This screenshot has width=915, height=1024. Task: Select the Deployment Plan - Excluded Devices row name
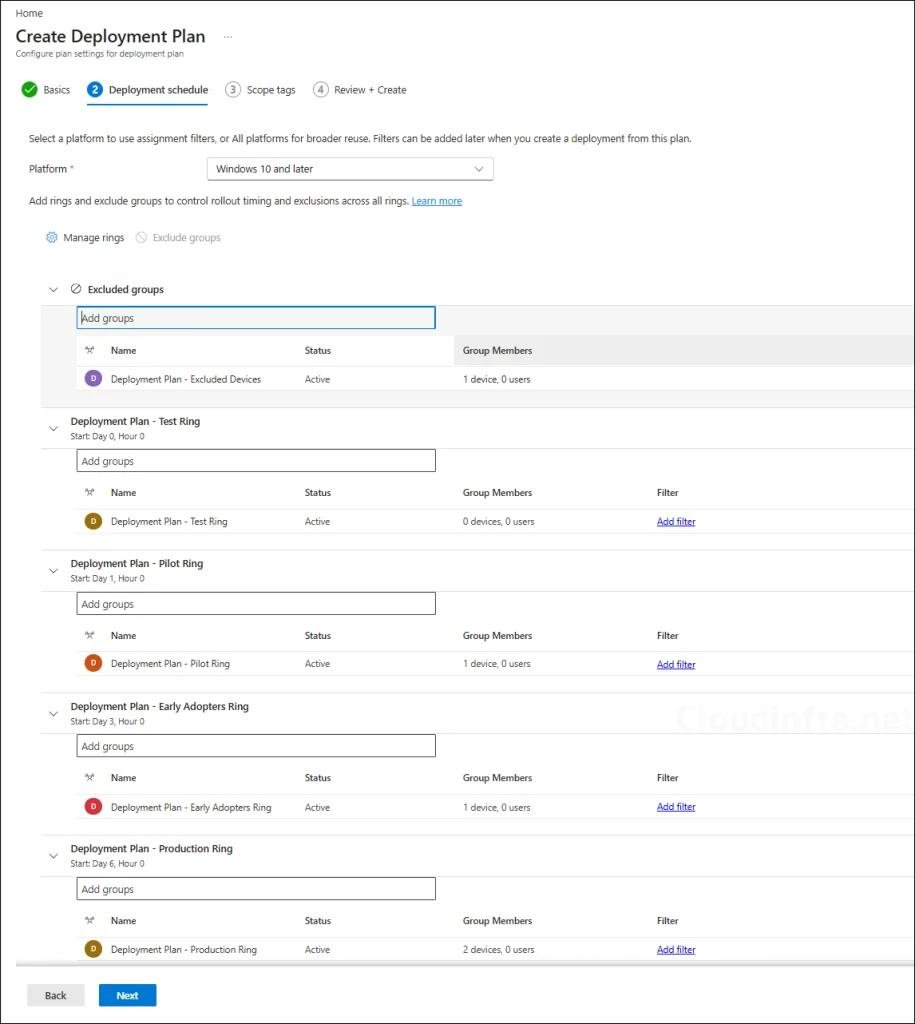(x=185, y=379)
